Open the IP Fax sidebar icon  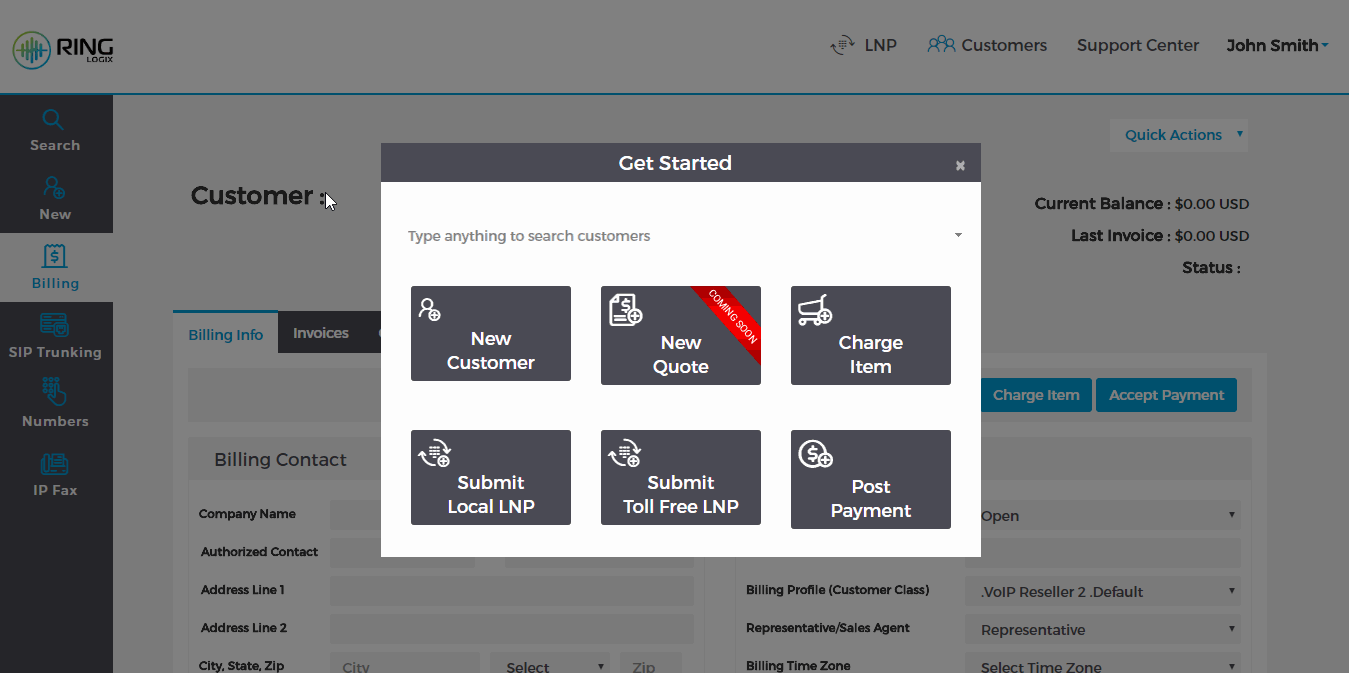click(x=55, y=473)
